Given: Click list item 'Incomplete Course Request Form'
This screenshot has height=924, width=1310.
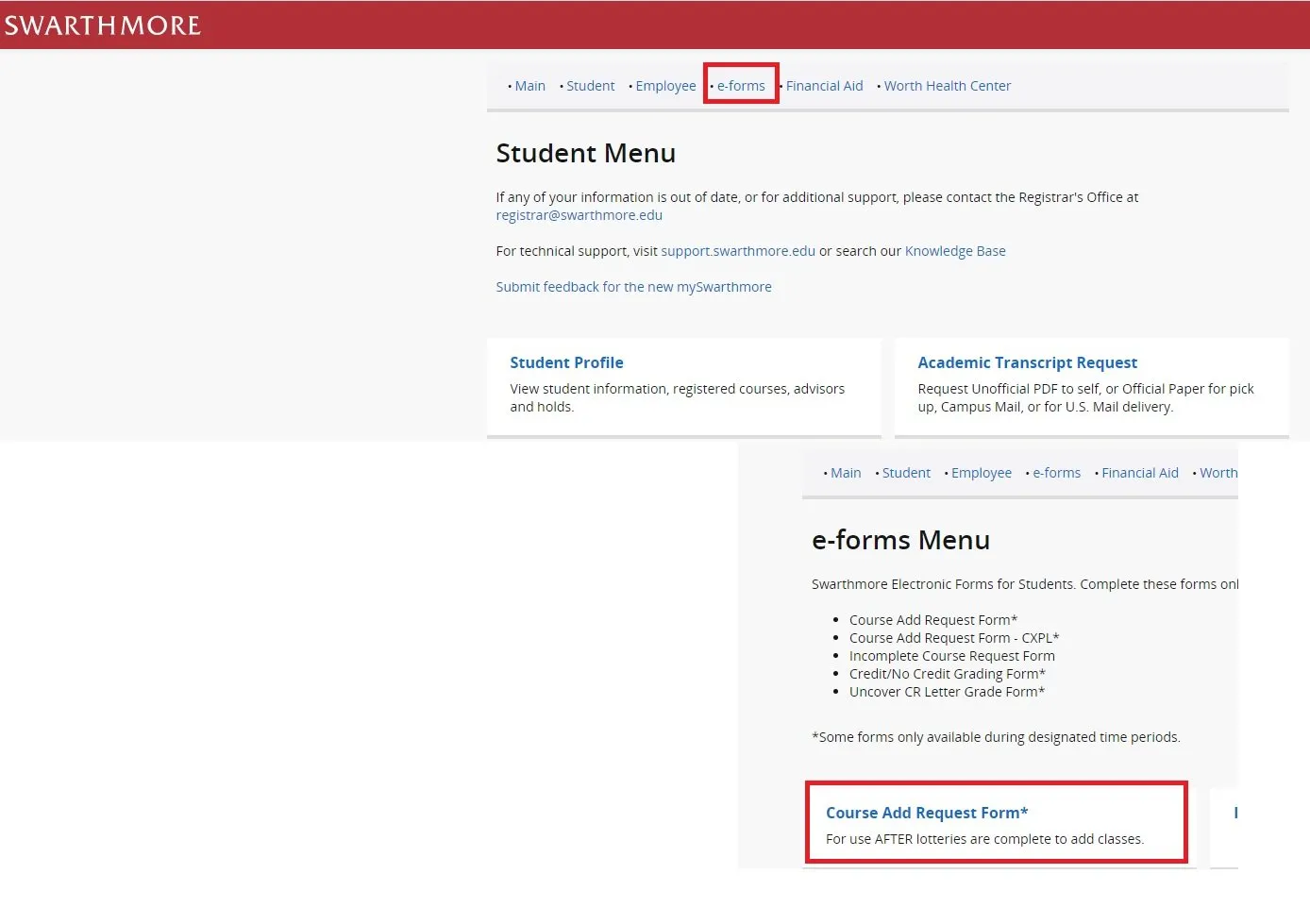Looking at the screenshot, I should pos(952,656).
